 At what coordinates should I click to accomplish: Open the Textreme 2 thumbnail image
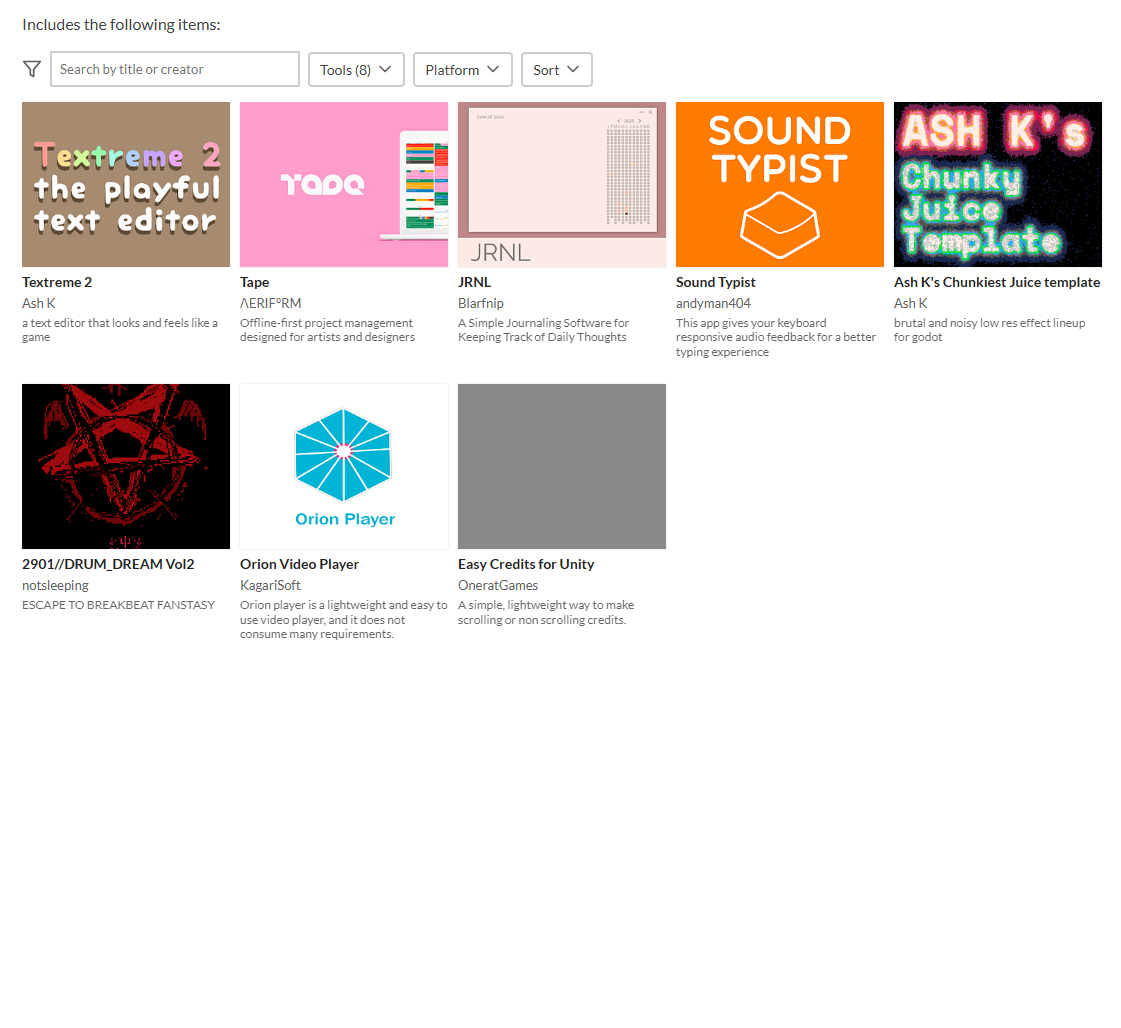(x=126, y=184)
